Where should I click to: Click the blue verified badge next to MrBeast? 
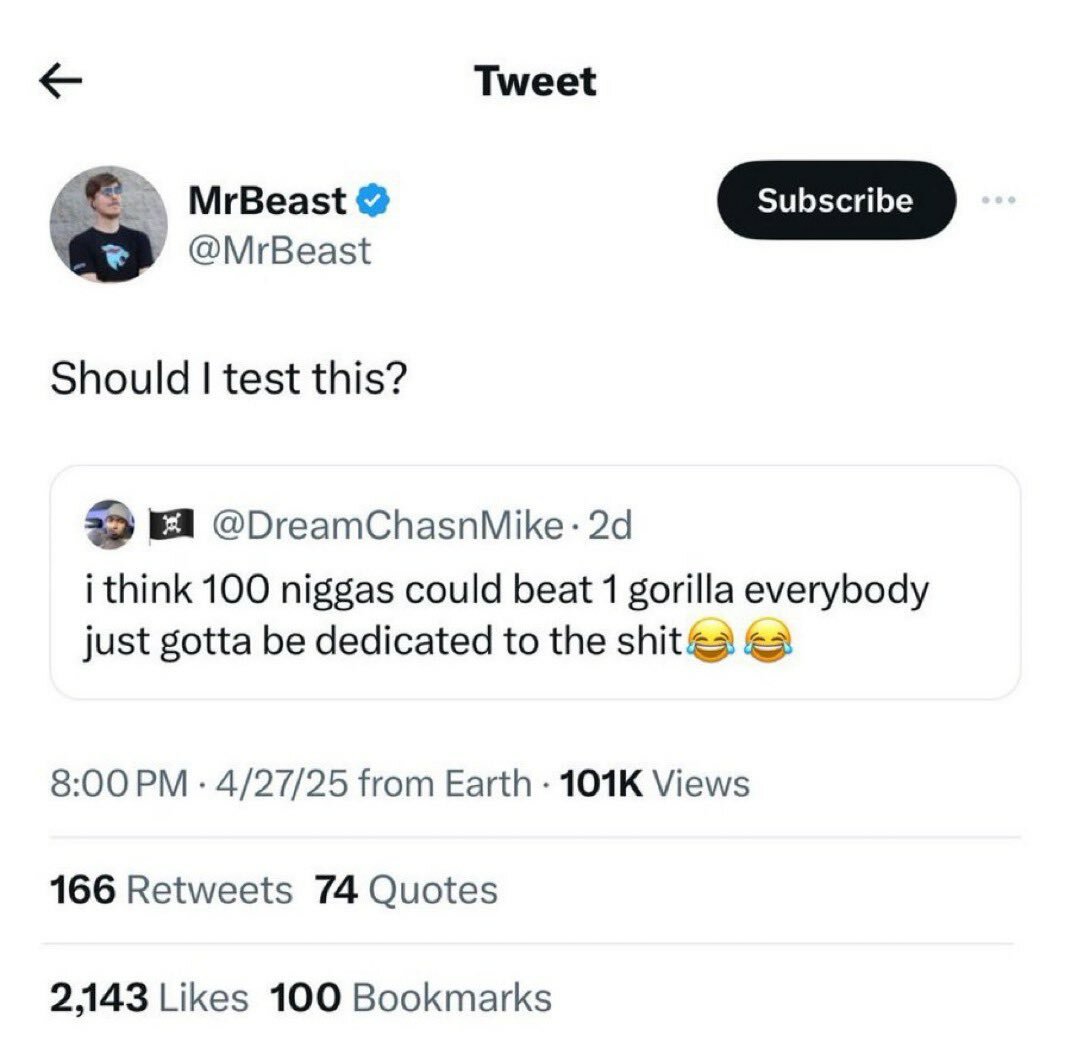click(x=373, y=201)
